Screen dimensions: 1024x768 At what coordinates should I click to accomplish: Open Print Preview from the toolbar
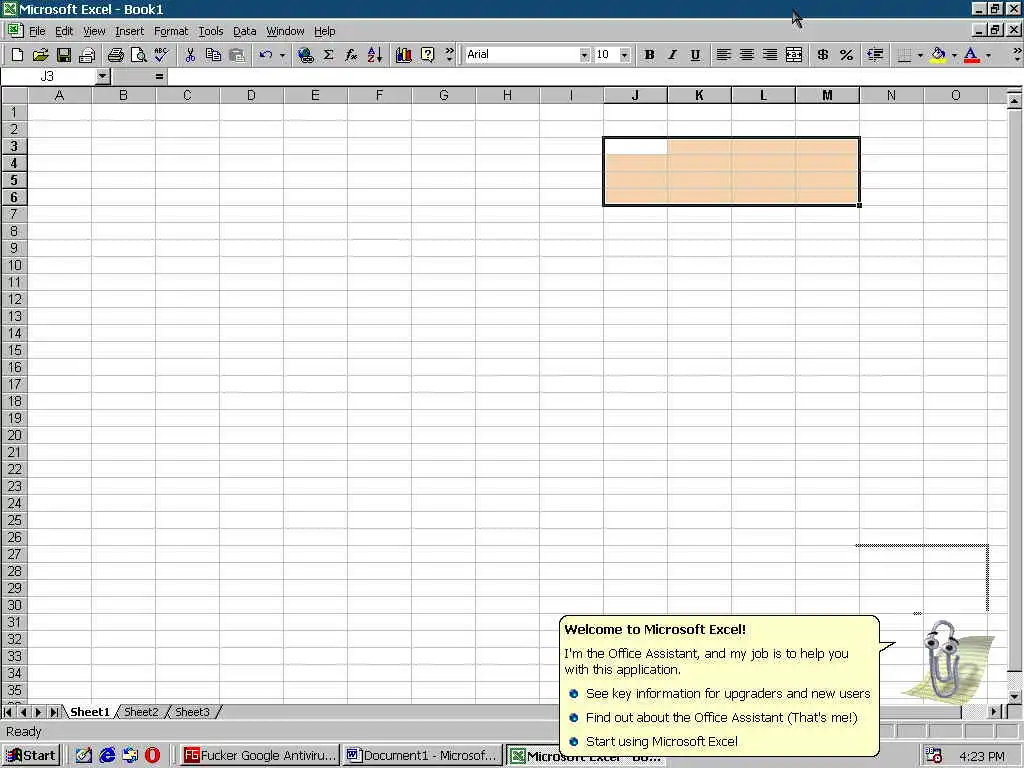[138, 55]
